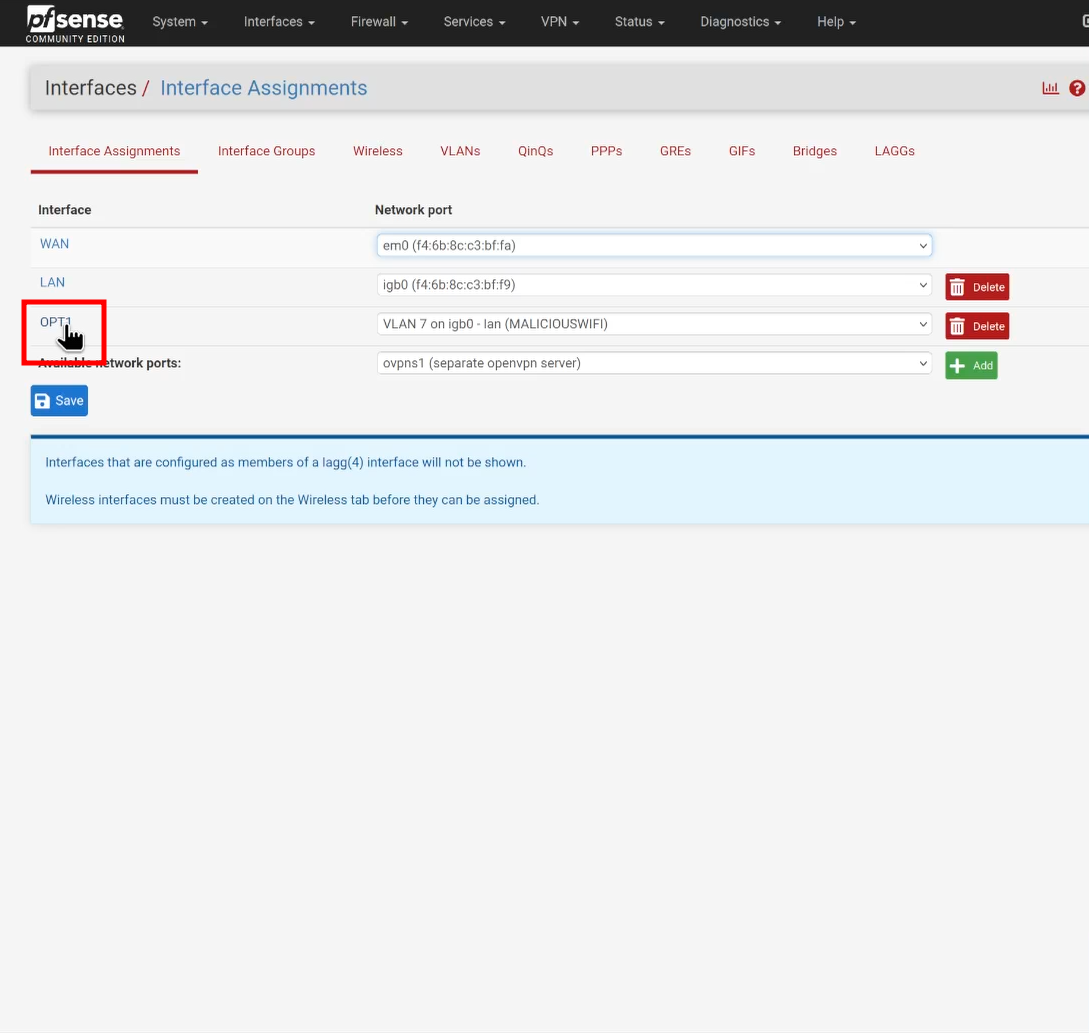Expand the available ports dropdown ovpns1
The height and width of the screenshot is (1033, 1089).
654,363
